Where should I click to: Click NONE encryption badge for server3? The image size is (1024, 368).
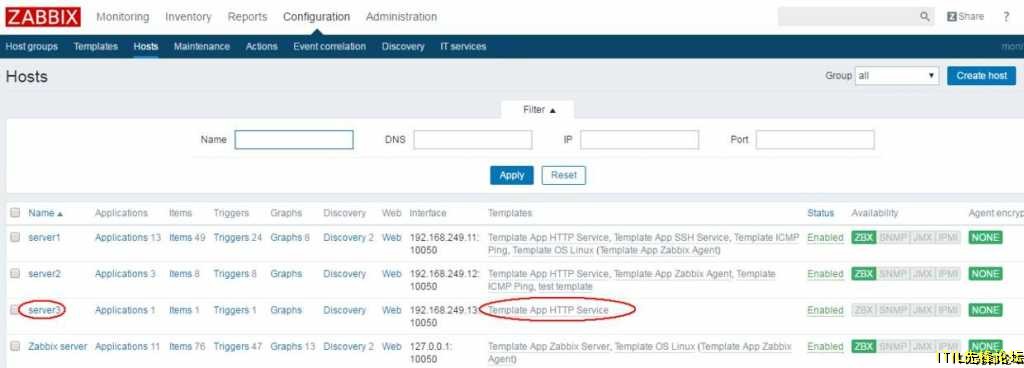985,310
